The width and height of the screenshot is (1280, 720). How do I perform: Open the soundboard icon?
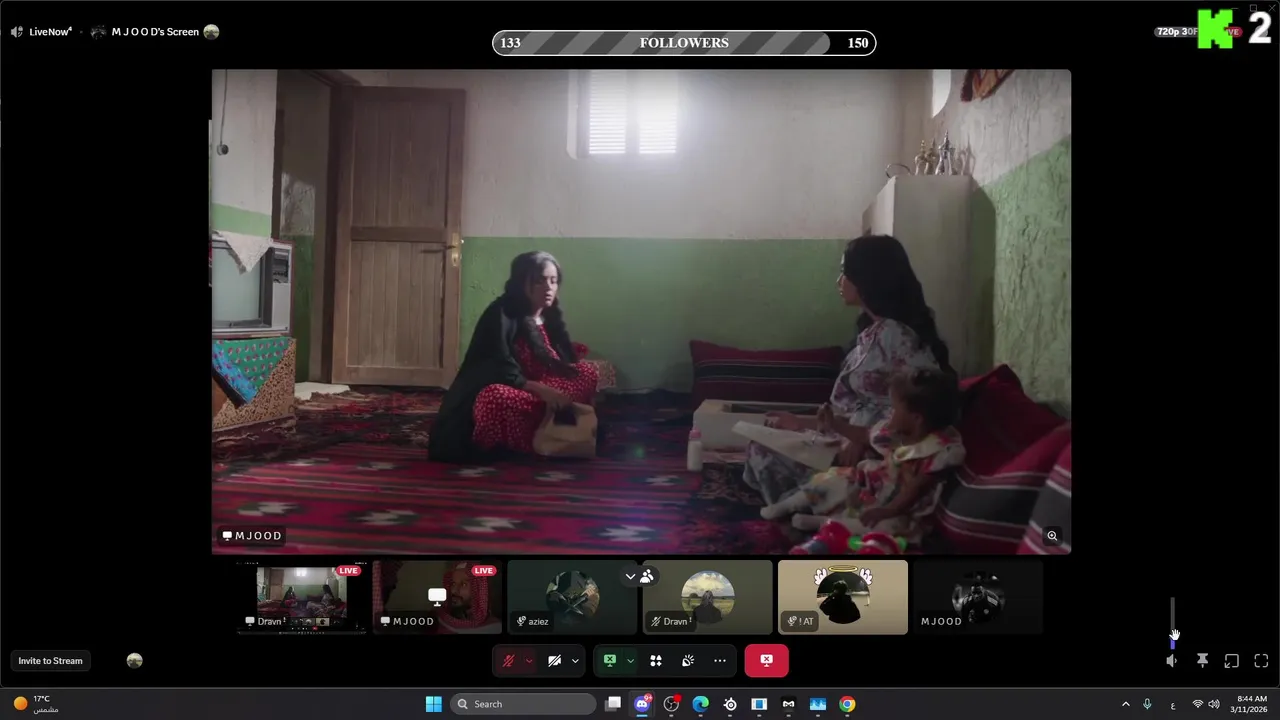click(x=688, y=661)
